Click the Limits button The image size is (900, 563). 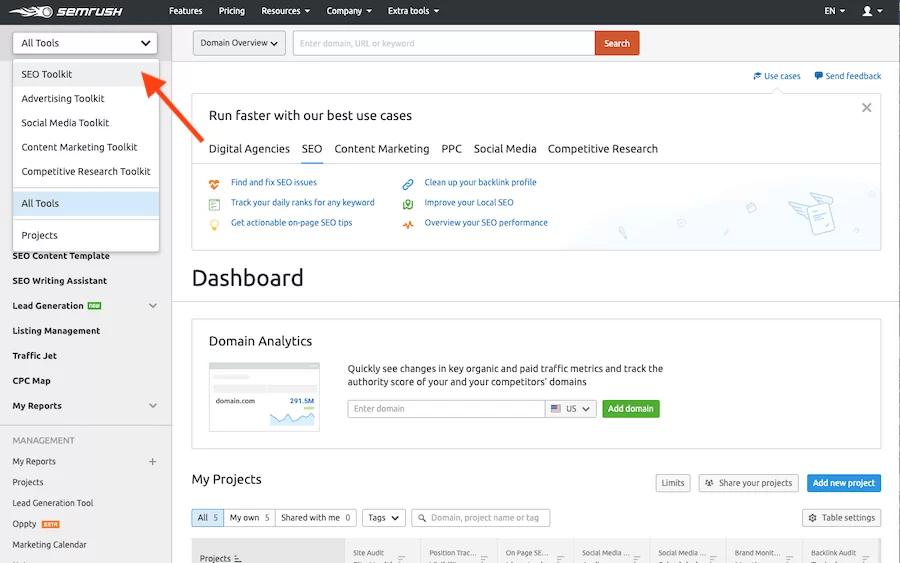coord(673,483)
